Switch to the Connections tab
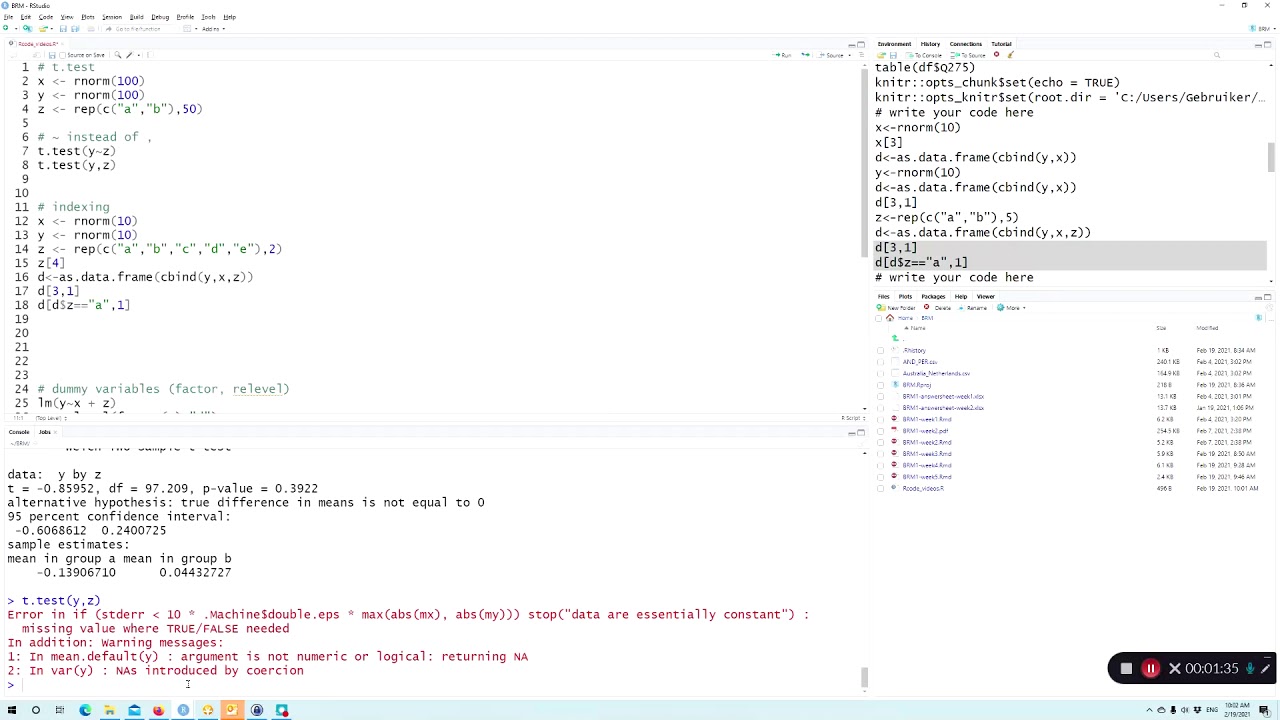The height and width of the screenshot is (720, 1280). tap(966, 44)
